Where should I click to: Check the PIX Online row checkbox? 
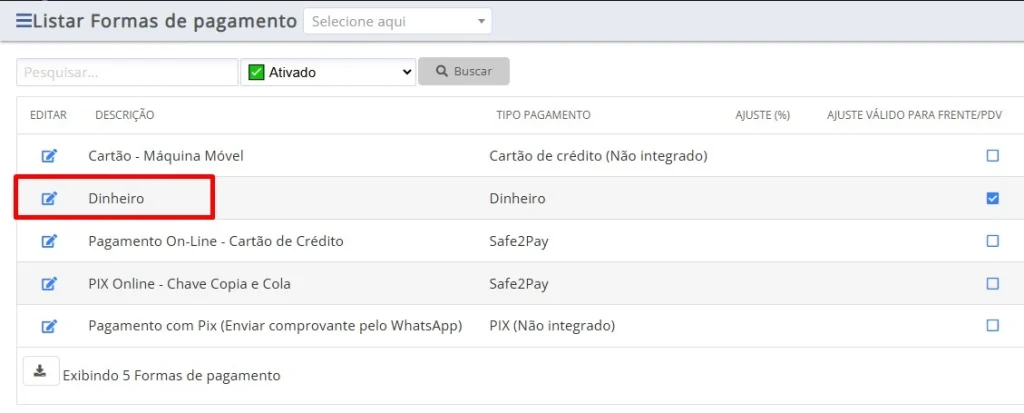993,284
